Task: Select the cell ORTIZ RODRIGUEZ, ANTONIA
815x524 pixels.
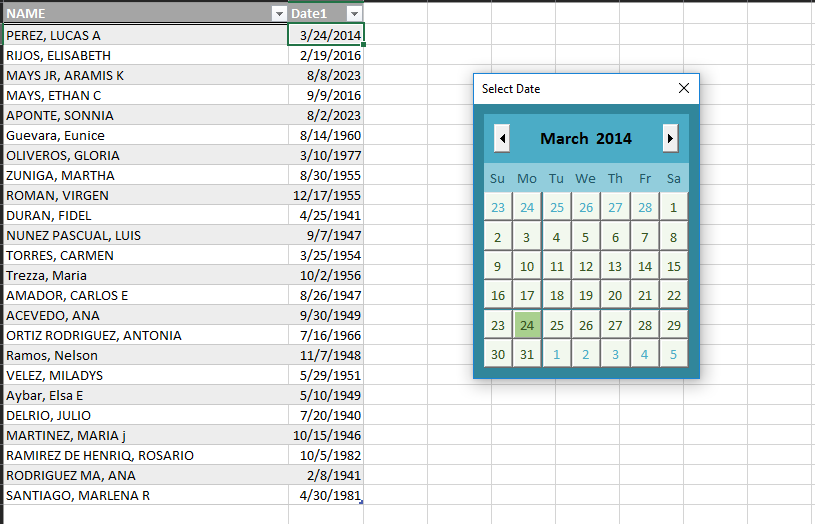Action: click(x=146, y=335)
